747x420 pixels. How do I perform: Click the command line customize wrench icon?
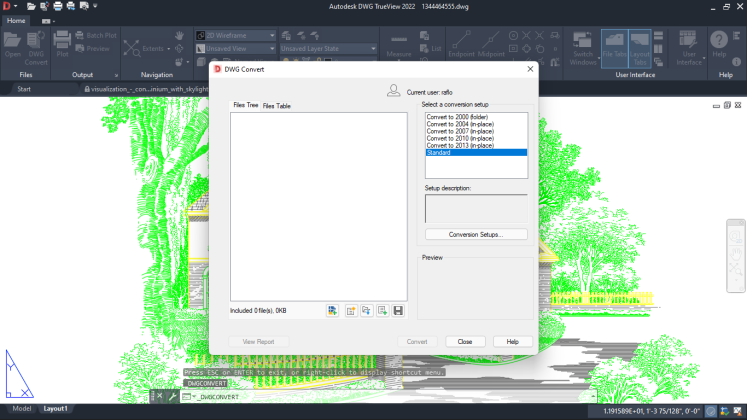(172, 396)
